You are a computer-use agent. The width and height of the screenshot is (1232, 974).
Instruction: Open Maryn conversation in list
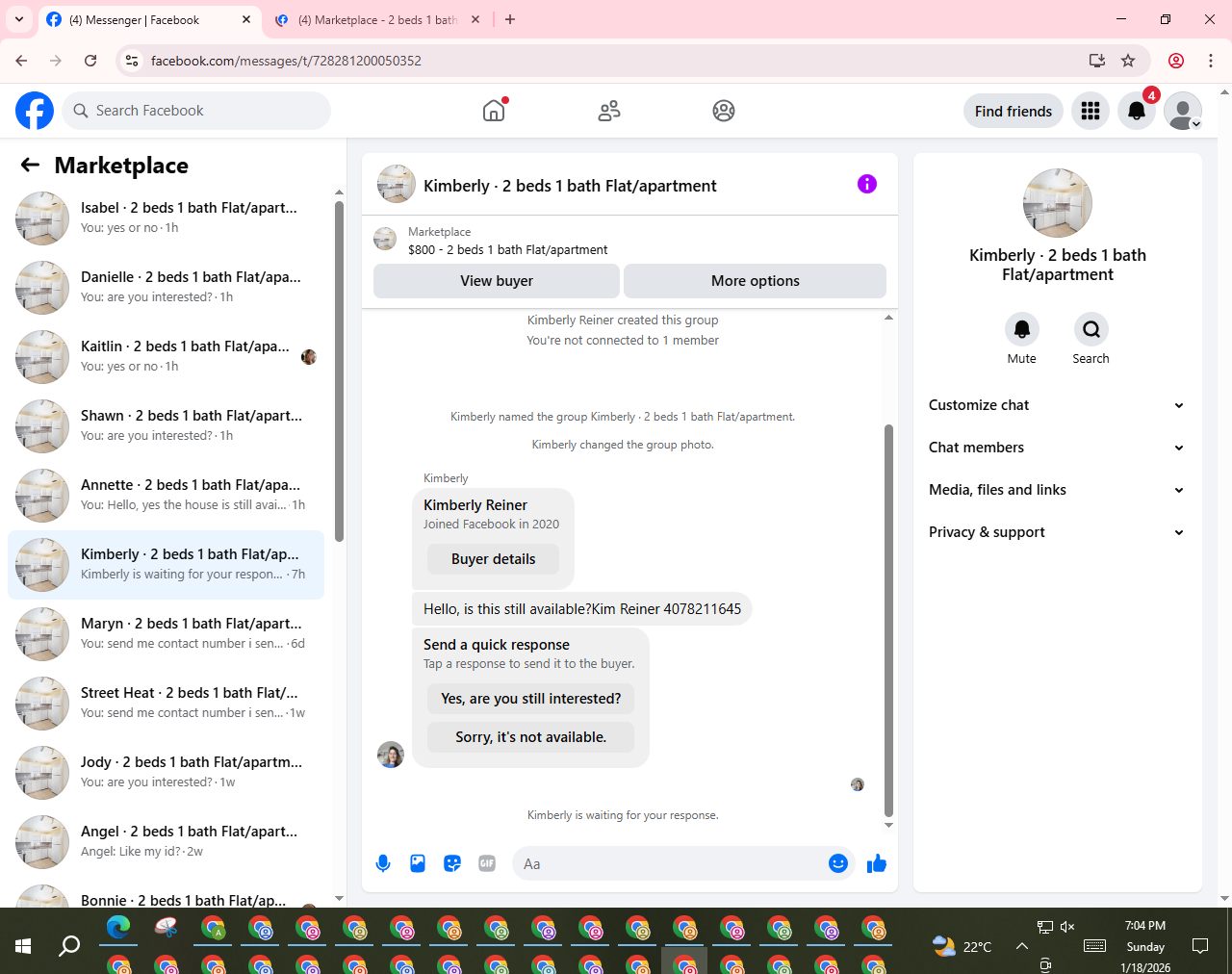coord(166,633)
